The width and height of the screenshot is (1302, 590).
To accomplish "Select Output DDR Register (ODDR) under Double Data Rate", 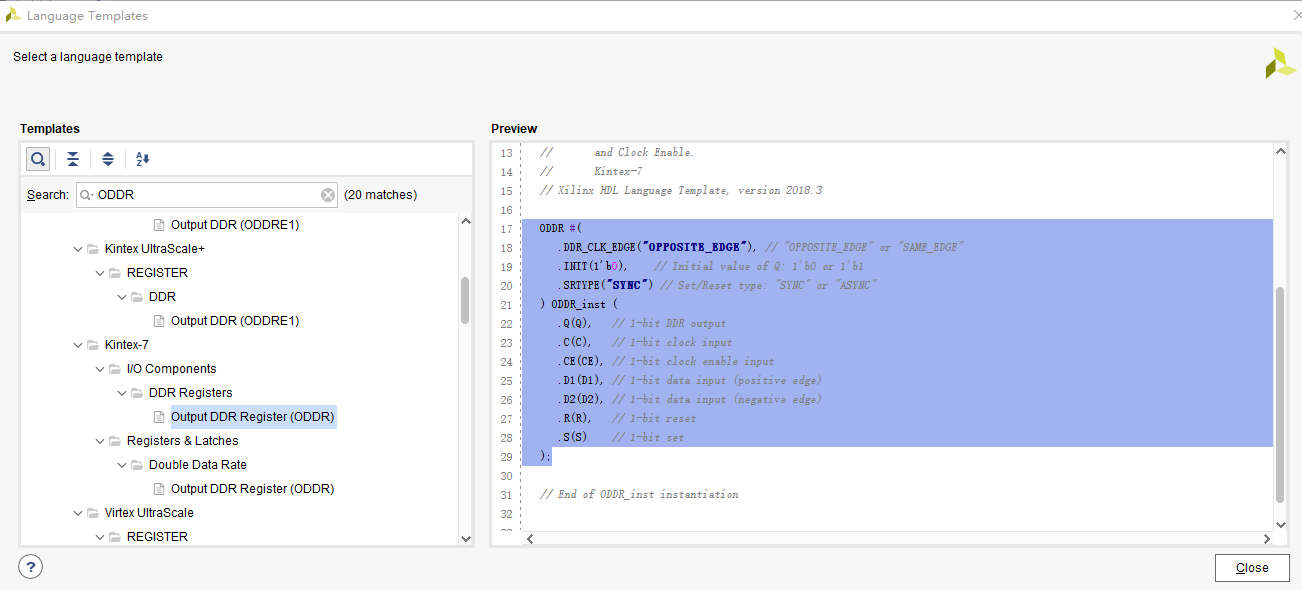I will point(253,489).
